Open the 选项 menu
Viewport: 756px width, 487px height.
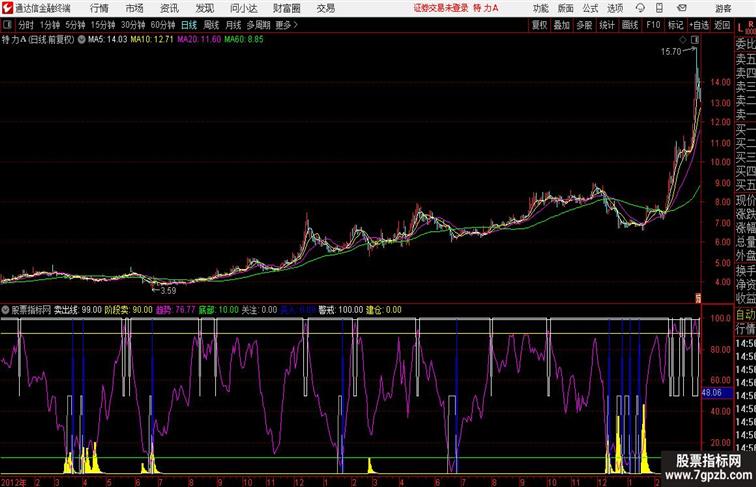[x=615, y=8]
